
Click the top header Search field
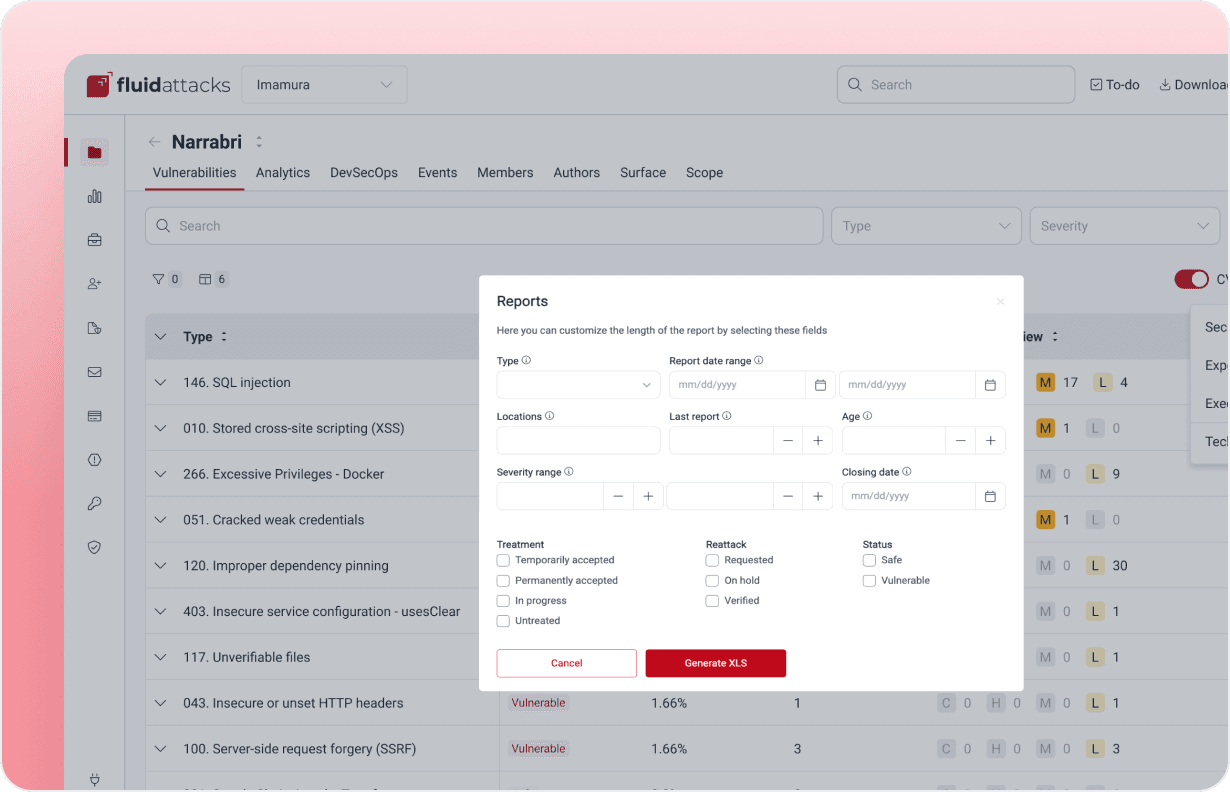(956, 85)
